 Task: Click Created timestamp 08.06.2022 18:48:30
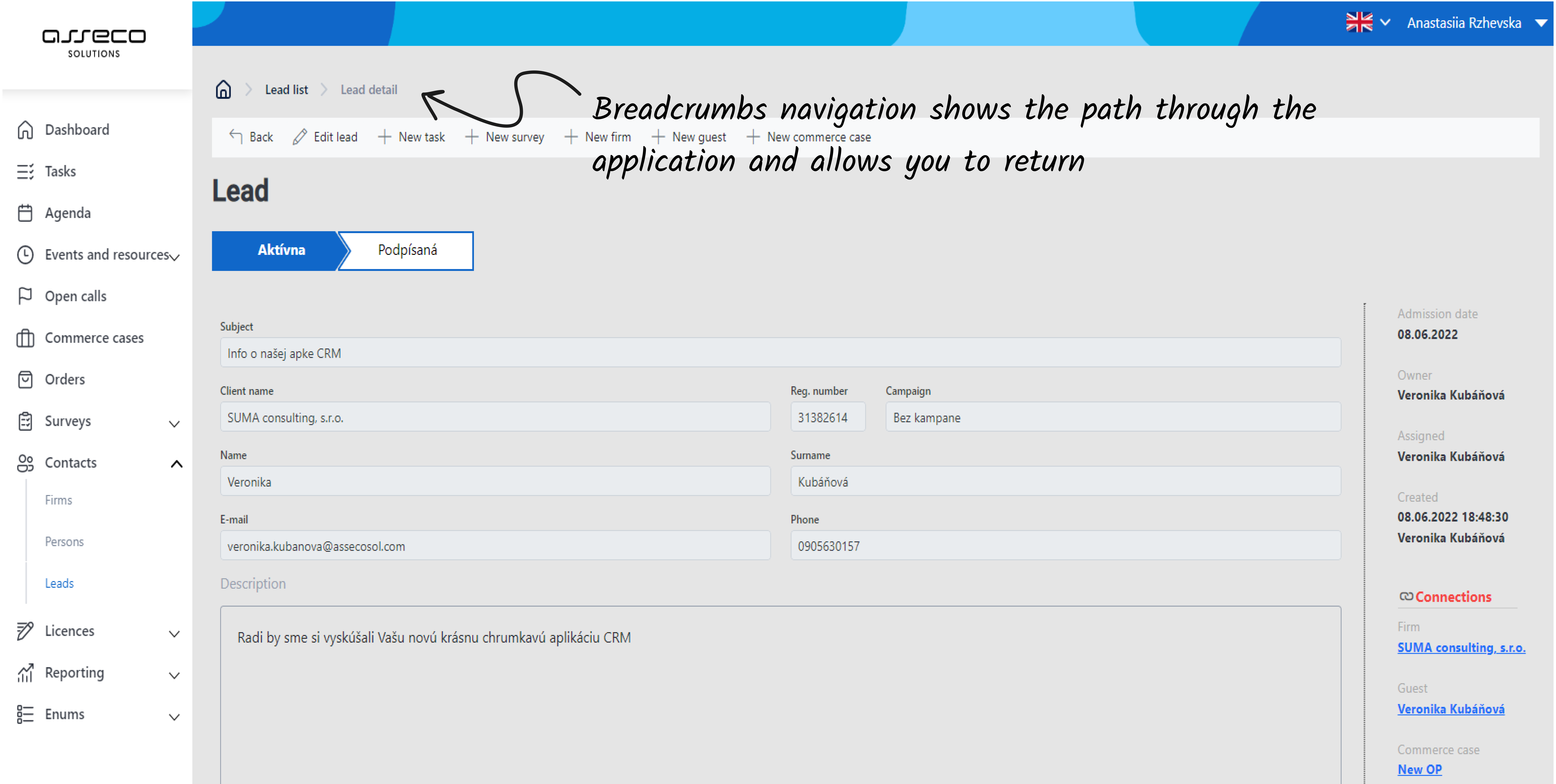point(1453,517)
